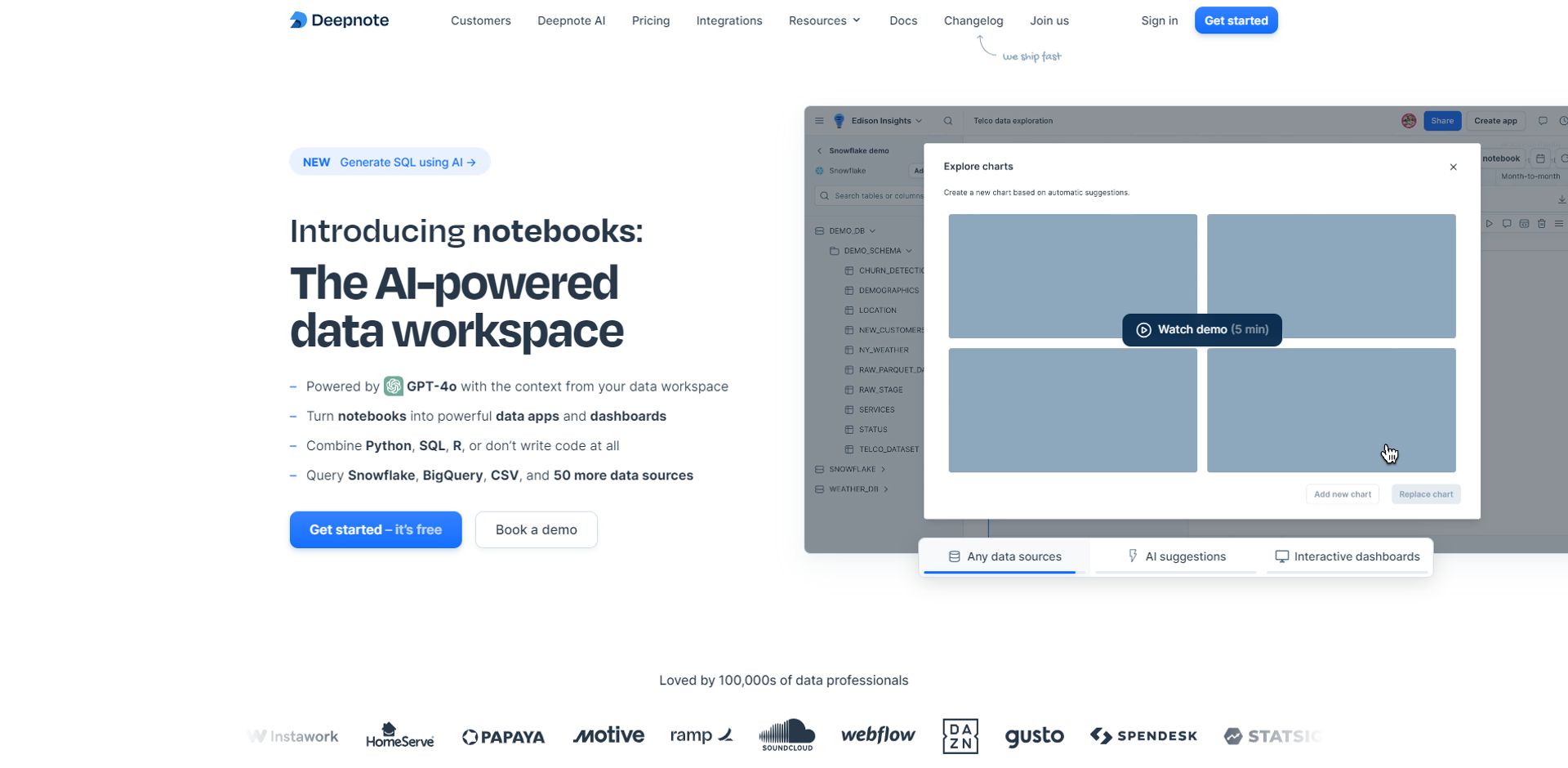Viewport: 1568px width, 768px height.
Task: Click the search magnifier in the demo toolbar
Action: click(948, 121)
